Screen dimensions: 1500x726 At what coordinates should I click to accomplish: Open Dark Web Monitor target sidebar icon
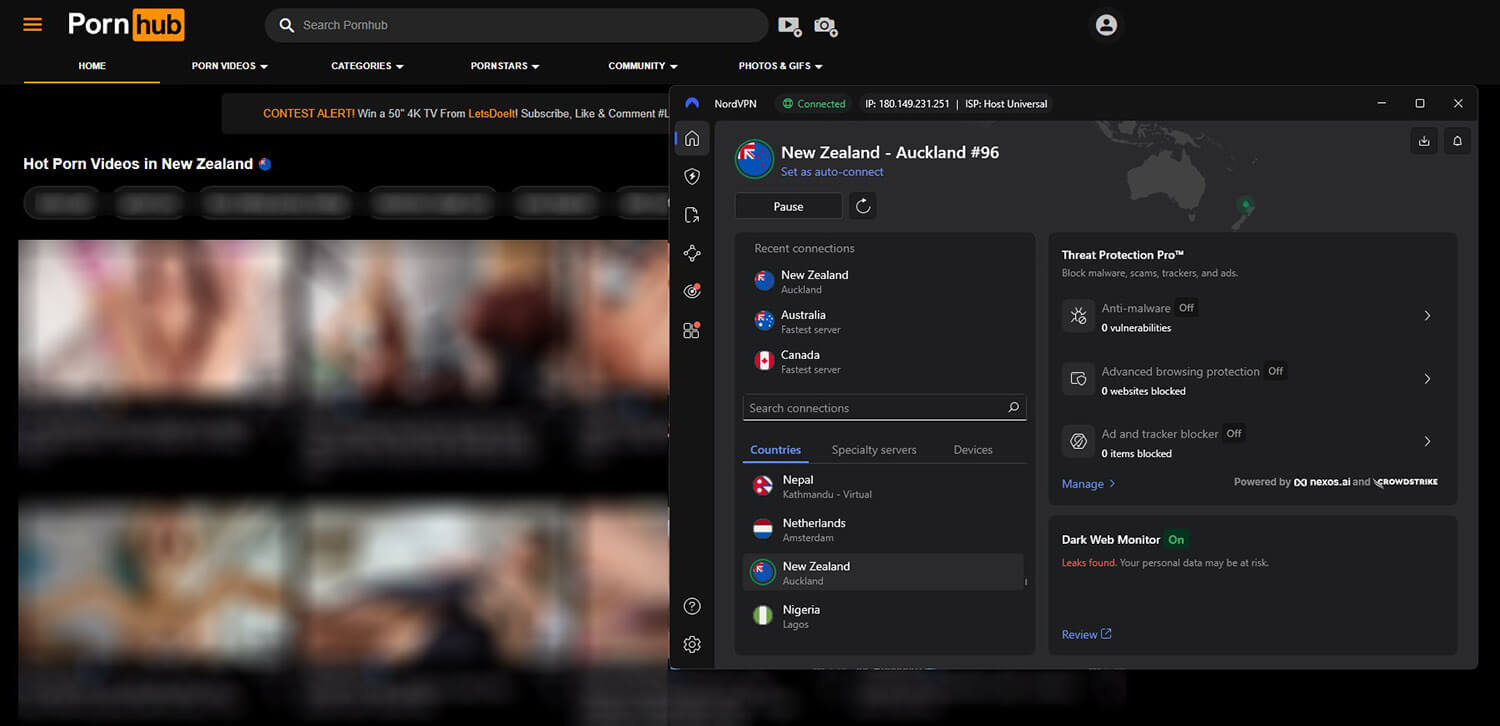tap(692, 291)
